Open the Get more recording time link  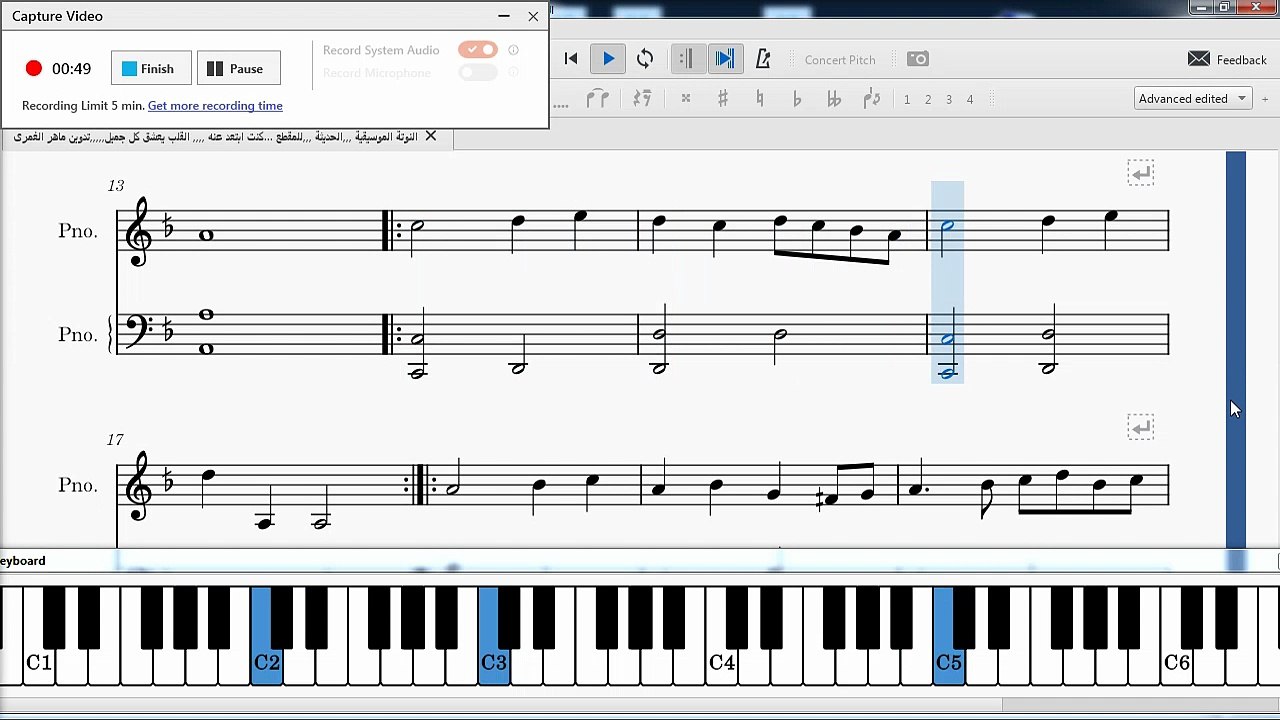[215, 106]
